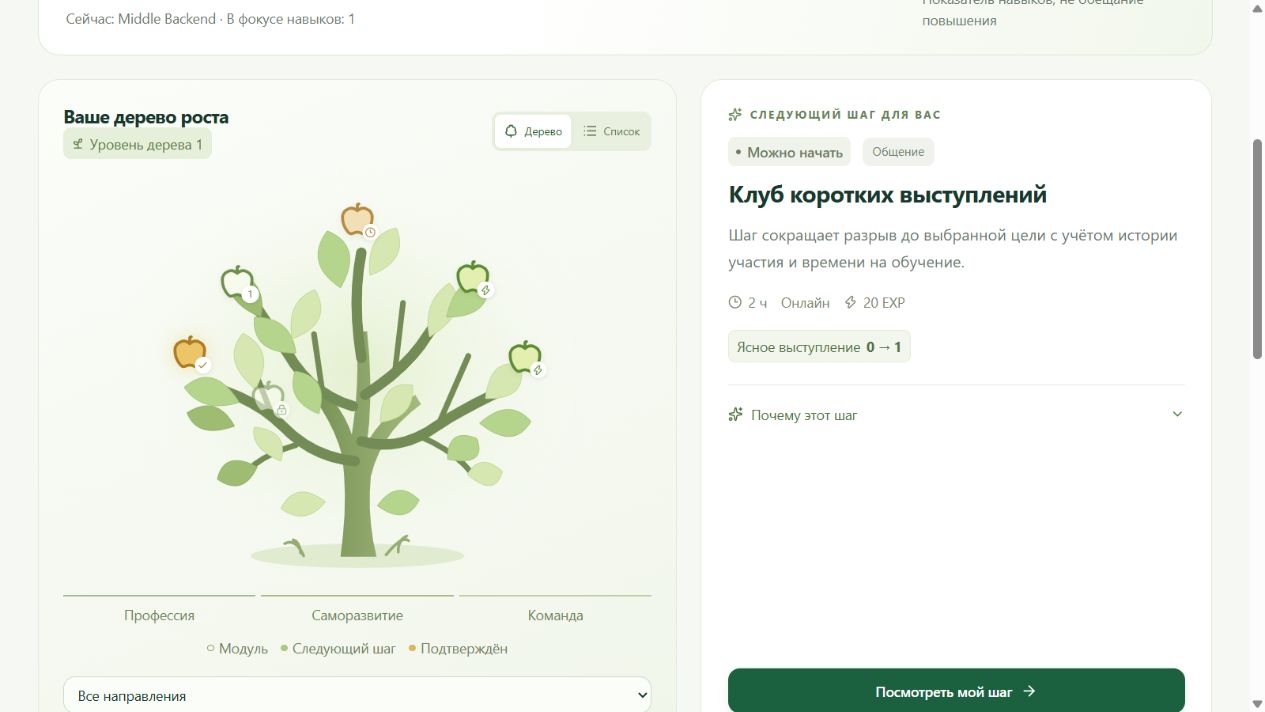Click the clock icon next to 2 ч
This screenshot has width=1265, height=712.
click(x=735, y=302)
